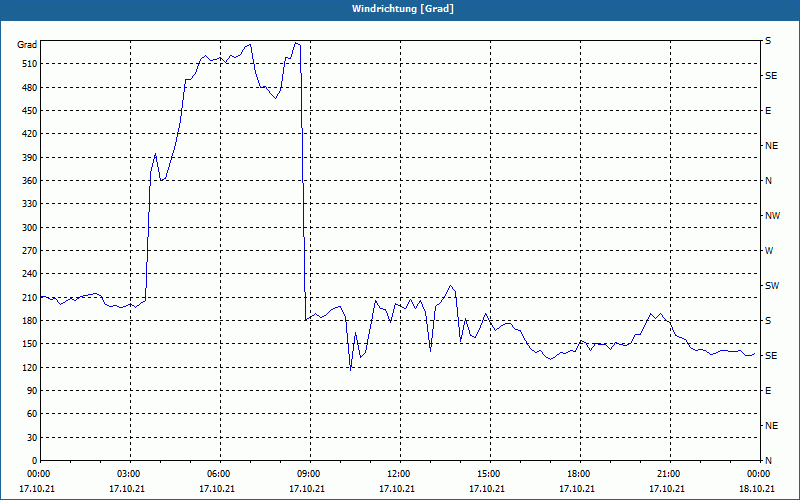This screenshot has width=800, height=500.
Task: Click the NE compass label near 45 level
Action: 772,426
